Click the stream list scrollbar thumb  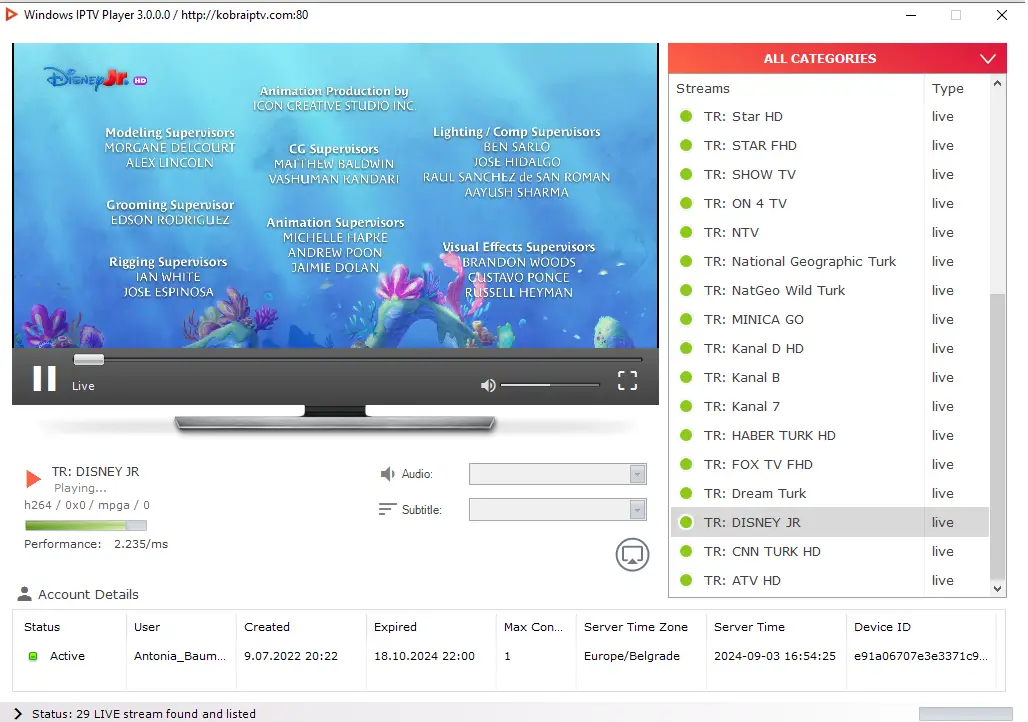(x=997, y=436)
